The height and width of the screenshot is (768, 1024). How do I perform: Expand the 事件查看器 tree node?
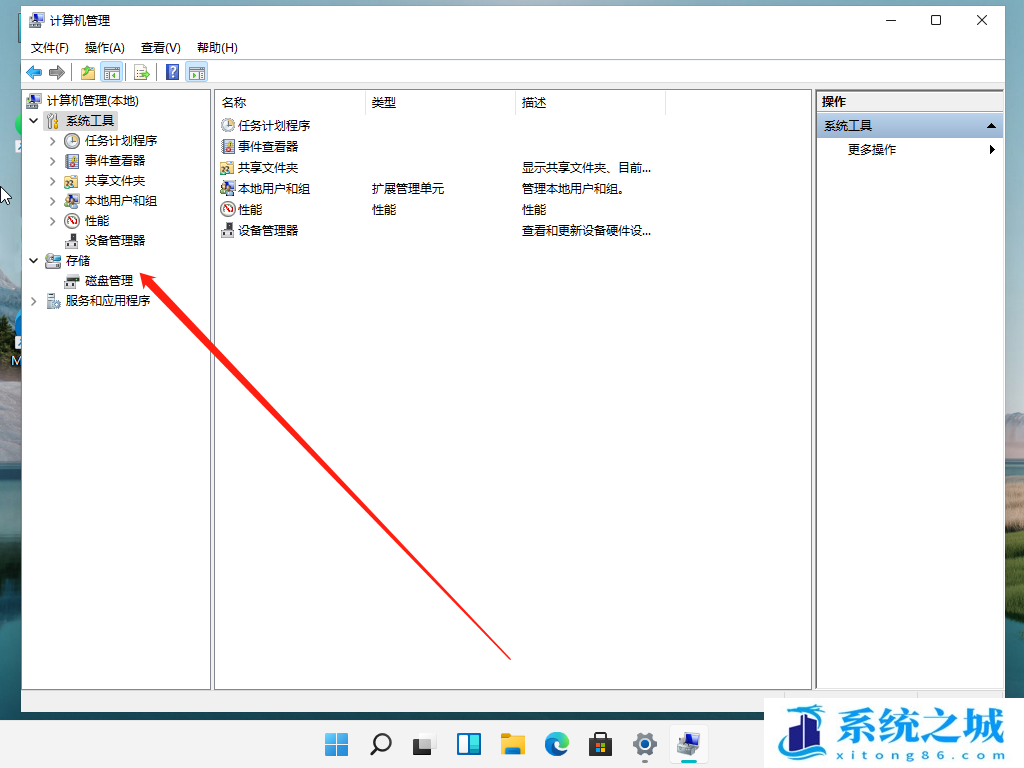click(x=52, y=161)
